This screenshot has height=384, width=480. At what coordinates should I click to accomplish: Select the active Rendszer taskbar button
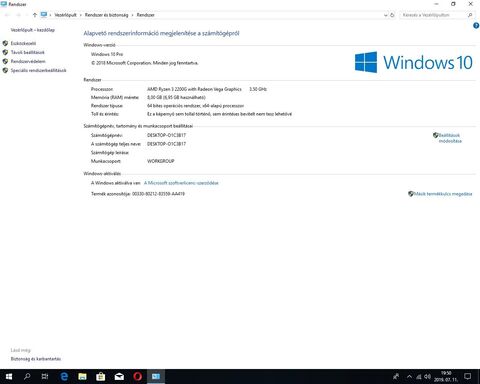(x=156, y=377)
